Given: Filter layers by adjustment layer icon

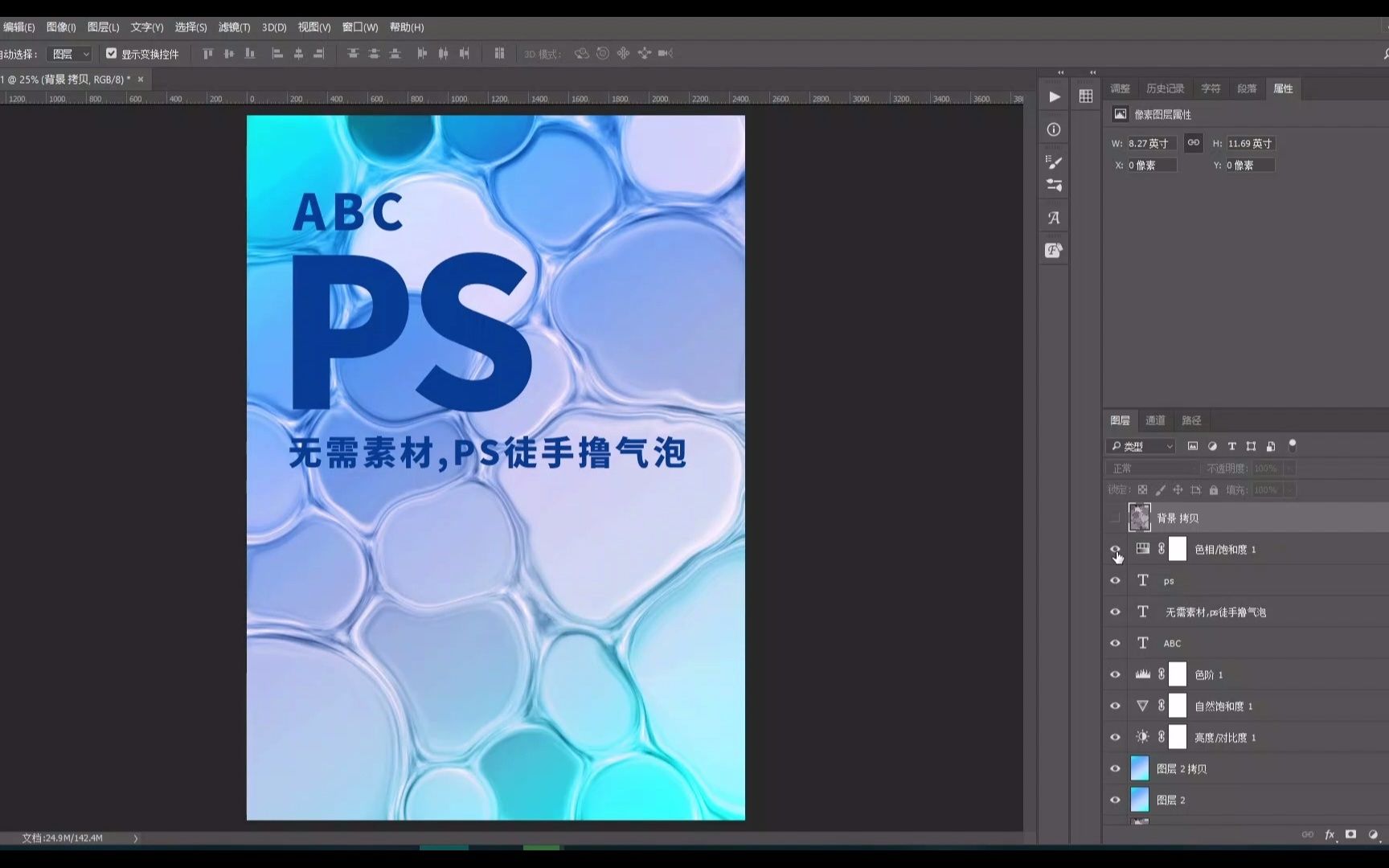Looking at the screenshot, I should [x=1212, y=446].
